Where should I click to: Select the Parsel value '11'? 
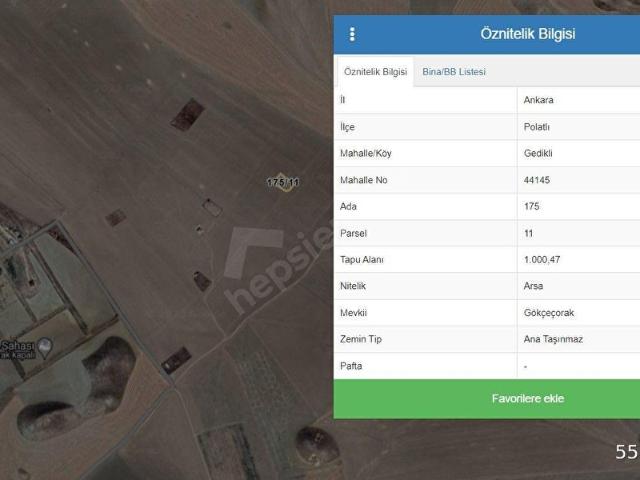tap(528, 233)
